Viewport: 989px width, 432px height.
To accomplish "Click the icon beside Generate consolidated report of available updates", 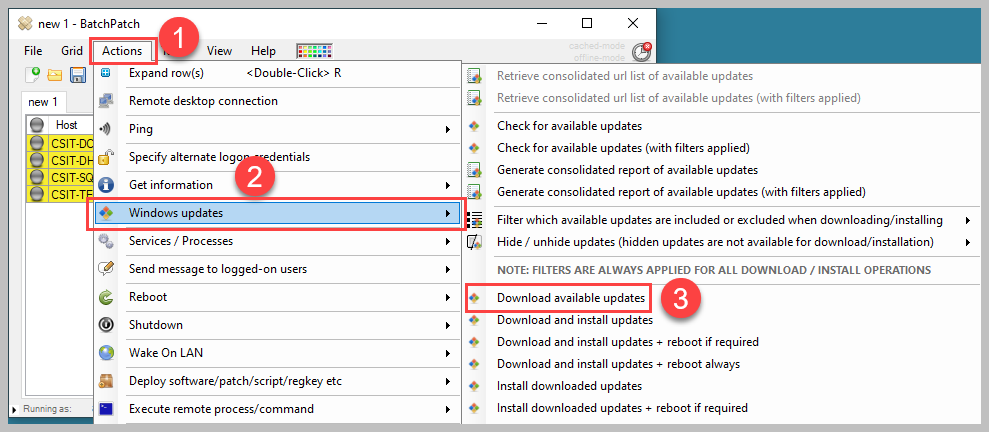I will pyautogui.click(x=474, y=170).
